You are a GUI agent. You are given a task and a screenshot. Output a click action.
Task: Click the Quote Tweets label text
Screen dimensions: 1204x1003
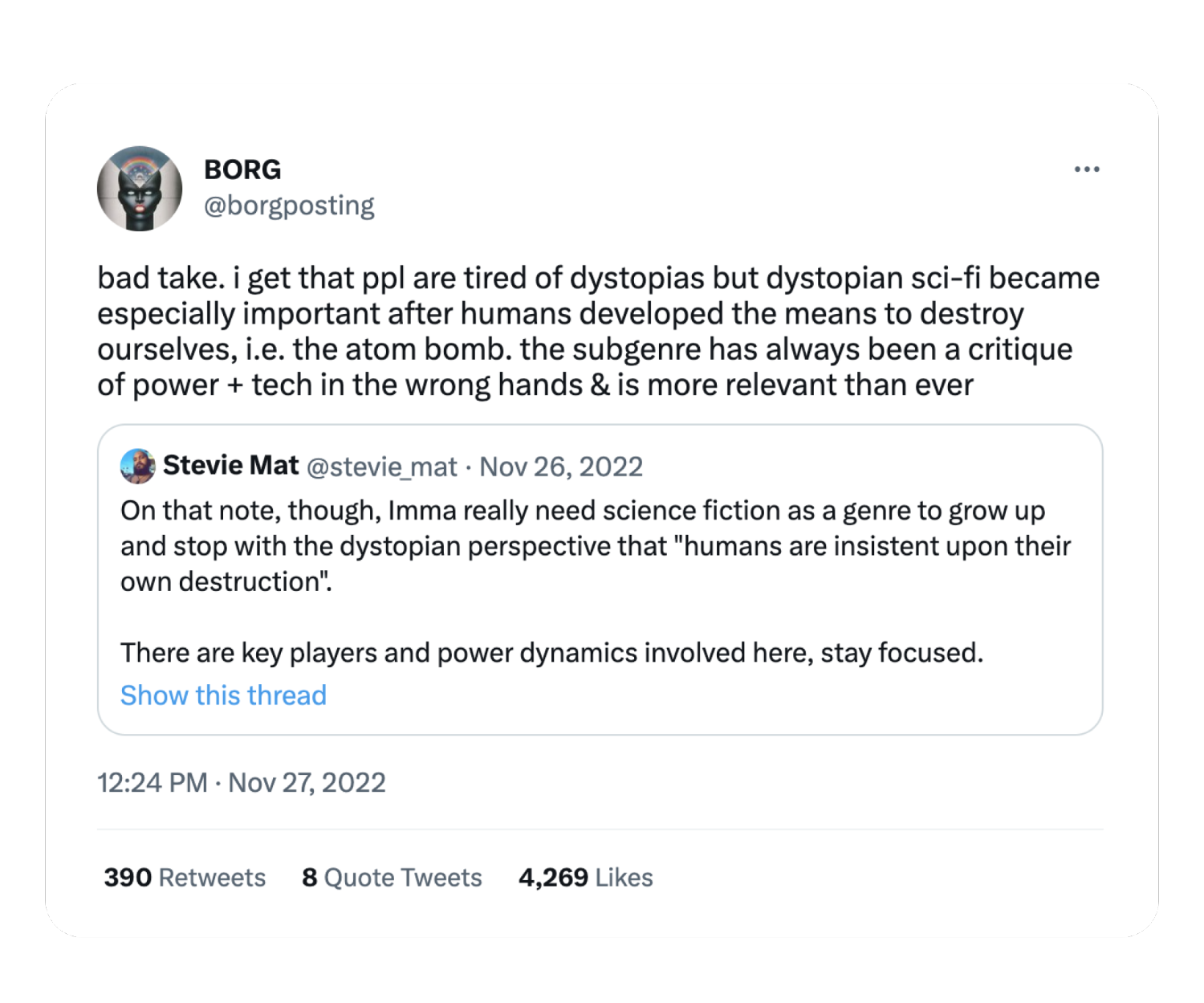coord(403,878)
